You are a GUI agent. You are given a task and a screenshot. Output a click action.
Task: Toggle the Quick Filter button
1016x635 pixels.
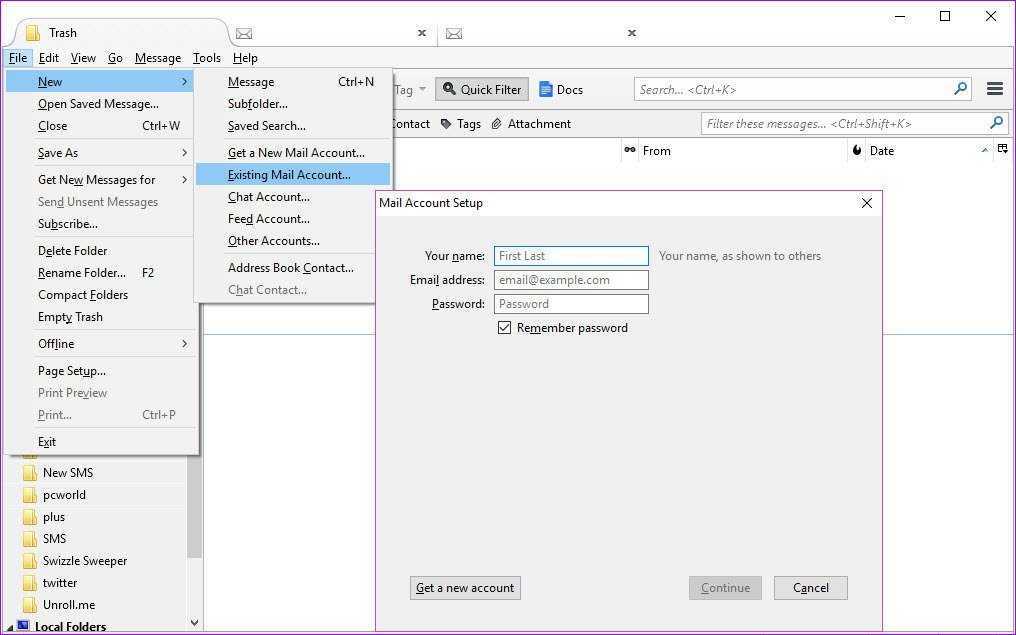pyautogui.click(x=481, y=90)
